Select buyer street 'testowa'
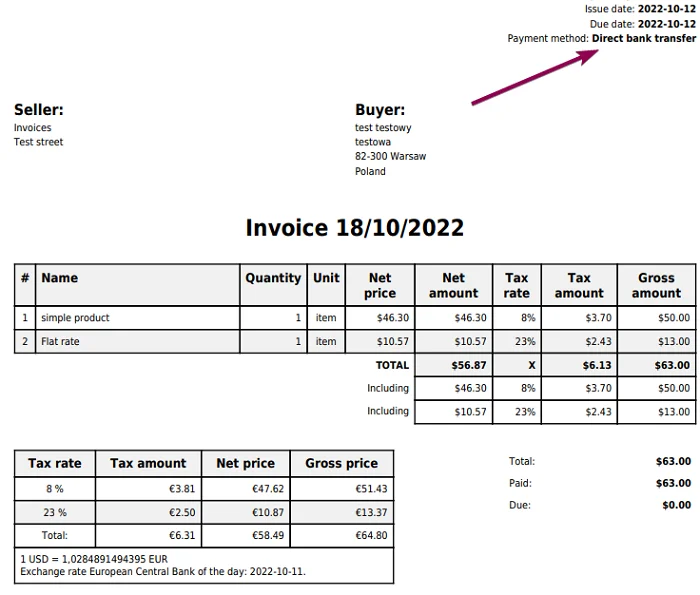The height and width of the screenshot is (595, 700). [x=373, y=142]
